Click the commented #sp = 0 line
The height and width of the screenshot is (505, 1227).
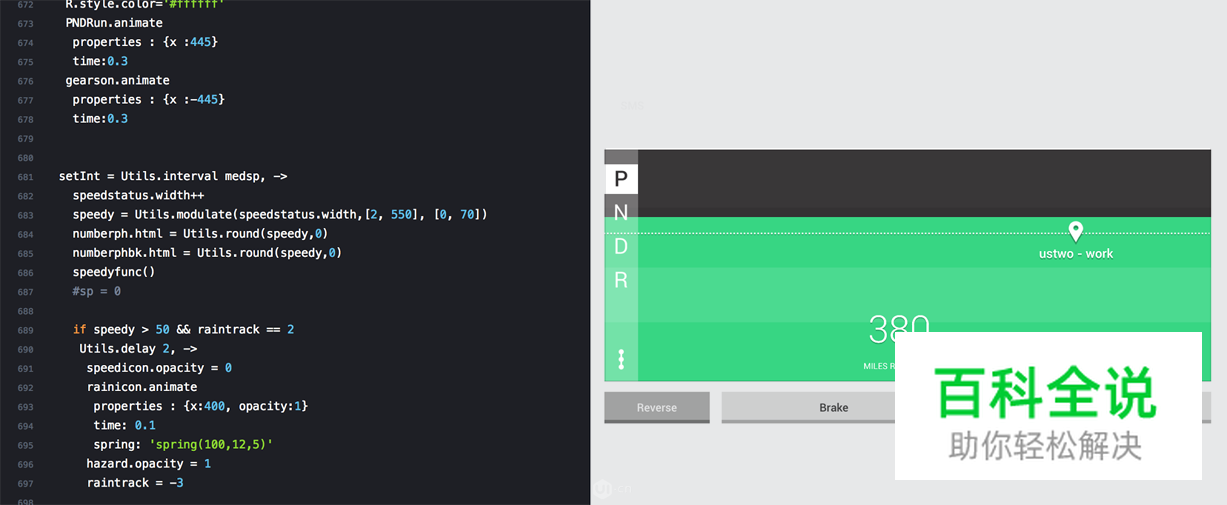[x=96, y=291]
